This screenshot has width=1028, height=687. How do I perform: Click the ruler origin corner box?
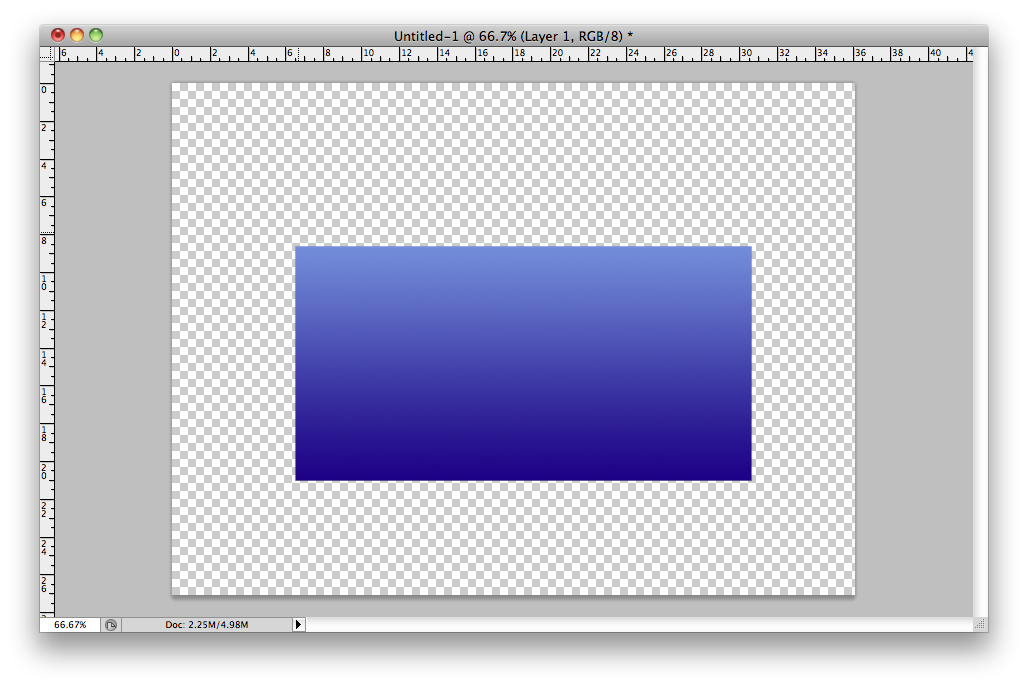pos(47,54)
